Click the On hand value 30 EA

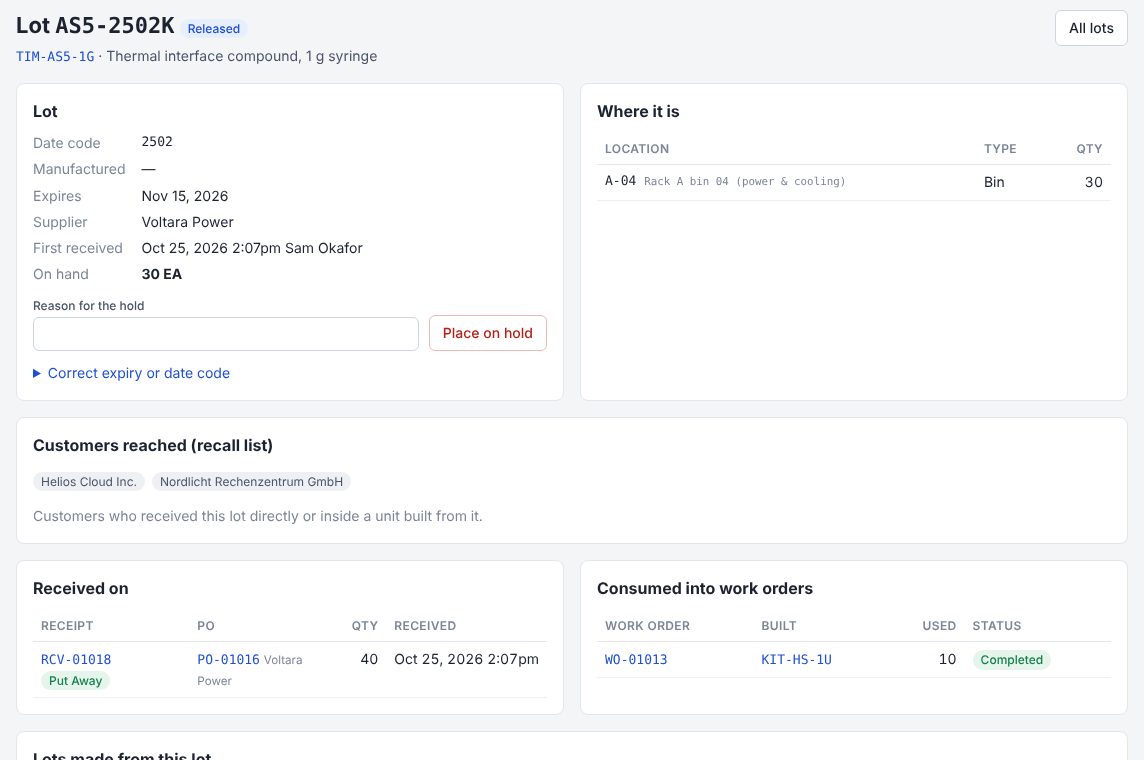pos(162,274)
